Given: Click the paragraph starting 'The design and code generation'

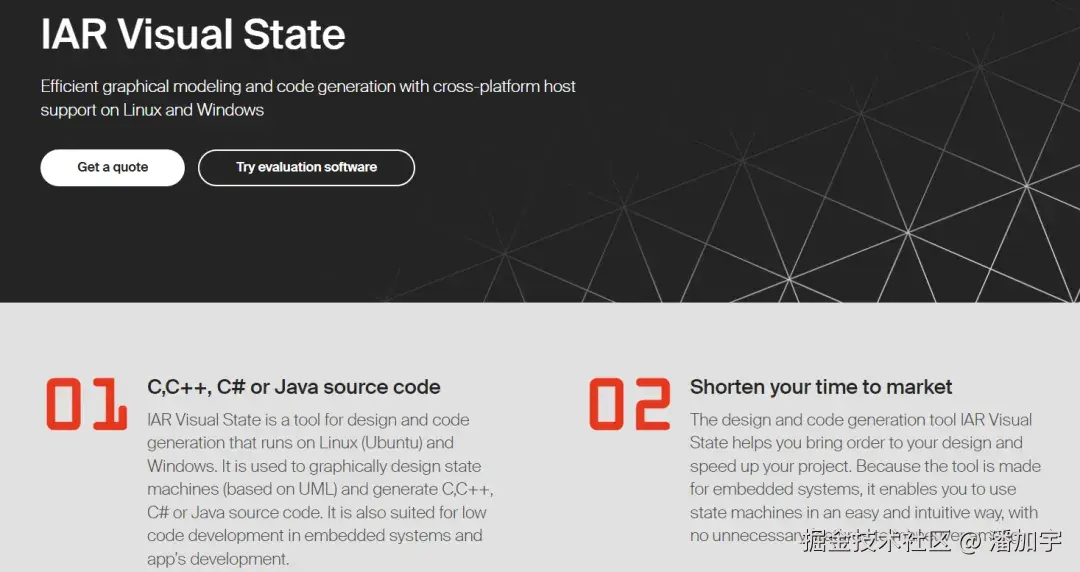Looking at the screenshot, I should pyautogui.click(x=865, y=478).
